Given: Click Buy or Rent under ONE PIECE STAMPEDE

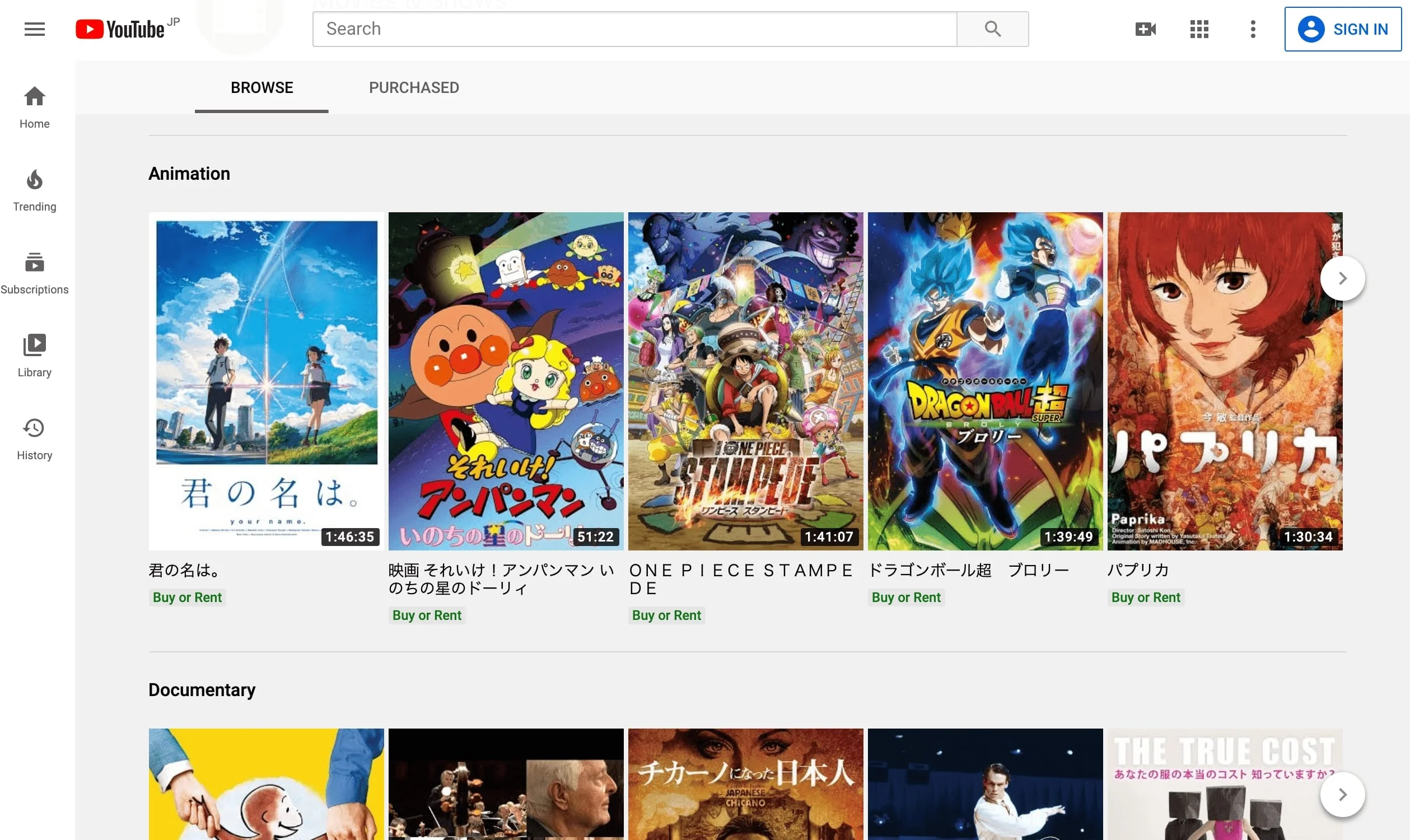Looking at the screenshot, I should click(x=666, y=615).
